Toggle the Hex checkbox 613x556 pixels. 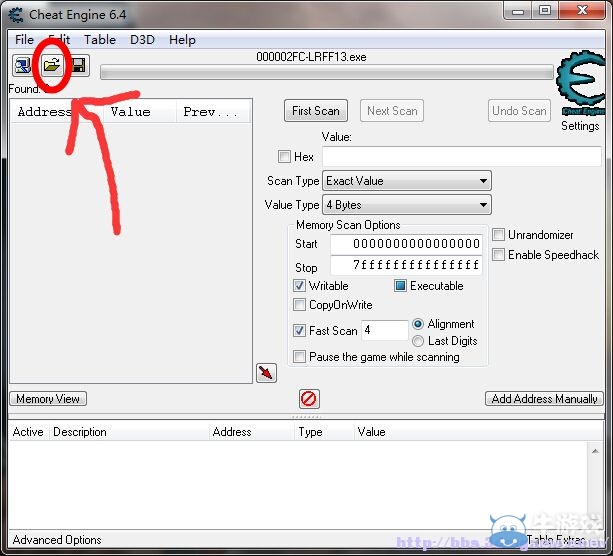pos(284,156)
